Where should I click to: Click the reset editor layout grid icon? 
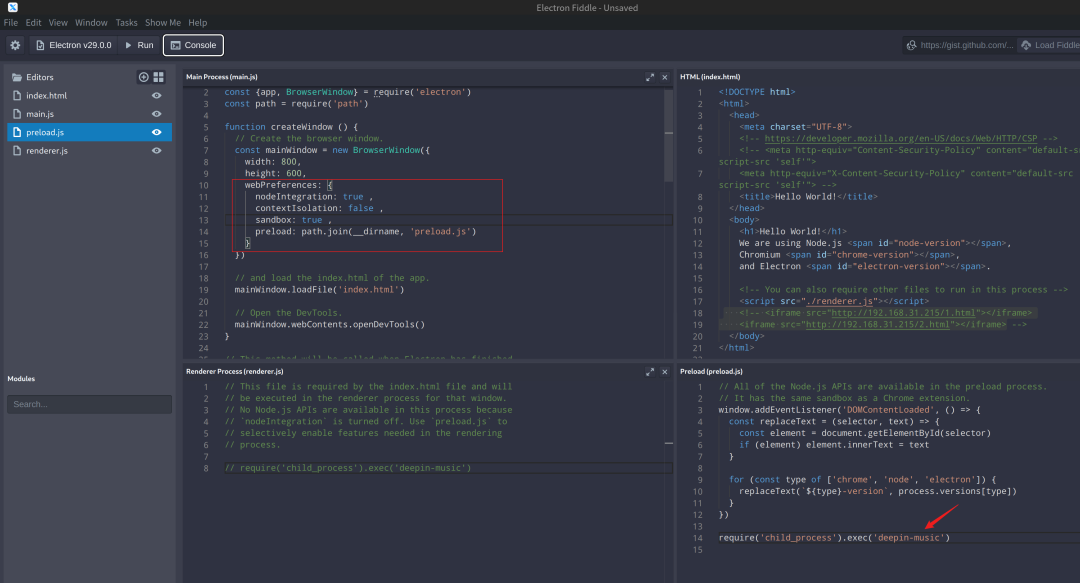click(158, 77)
